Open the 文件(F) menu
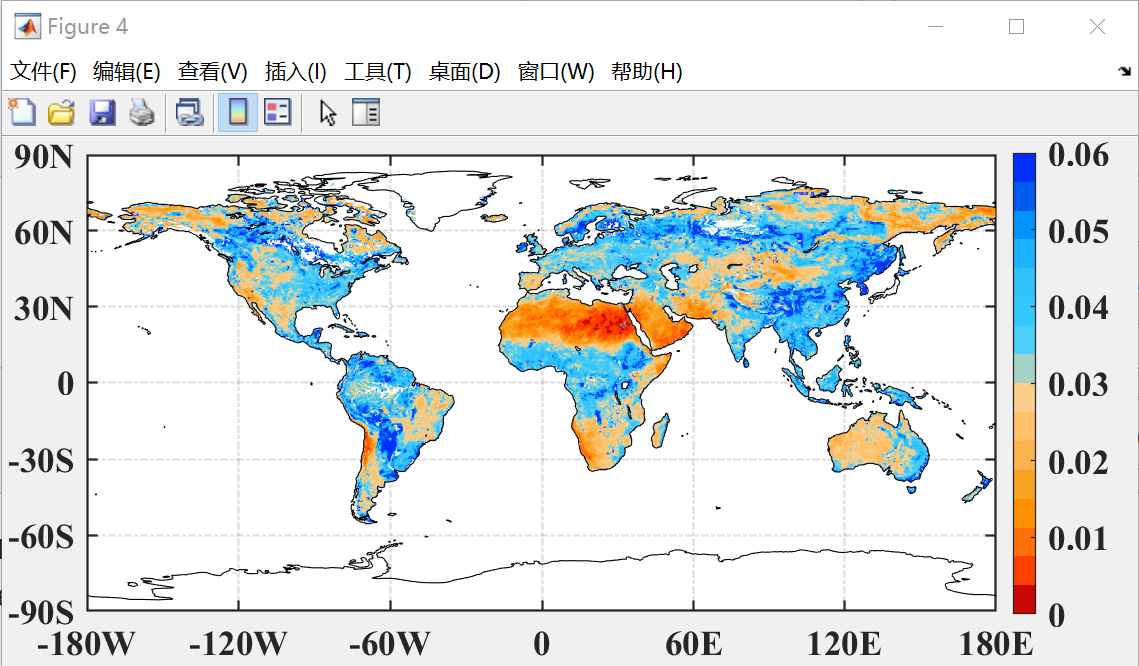This screenshot has height=666, width=1139. coord(38,72)
